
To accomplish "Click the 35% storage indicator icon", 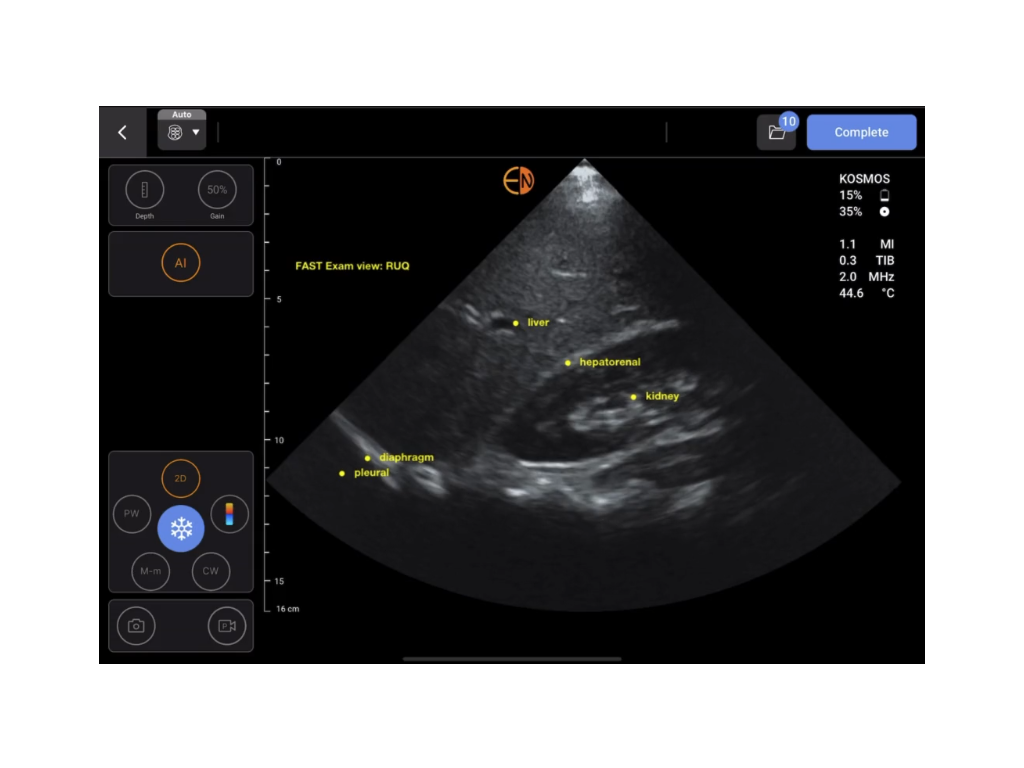I will click(x=884, y=212).
